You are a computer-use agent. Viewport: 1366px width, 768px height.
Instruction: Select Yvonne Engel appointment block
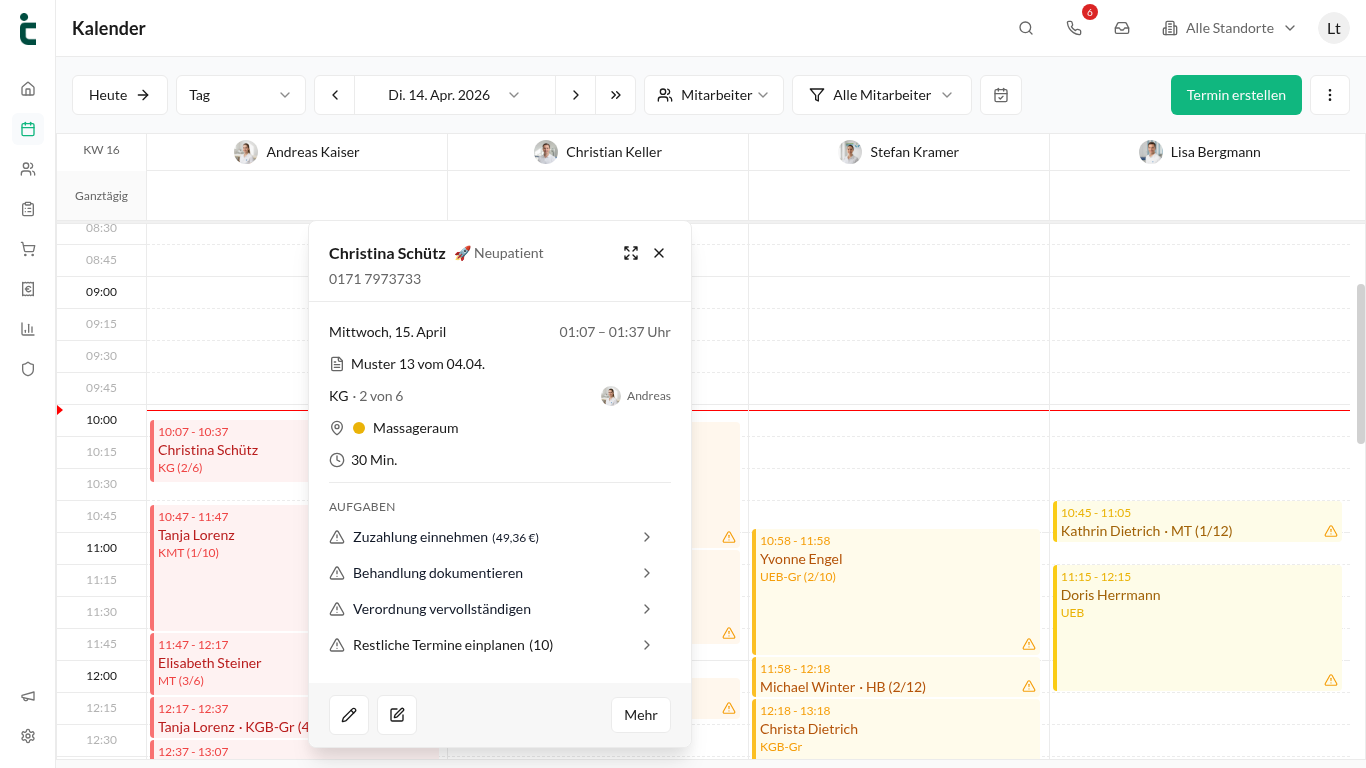pos(896,592)
